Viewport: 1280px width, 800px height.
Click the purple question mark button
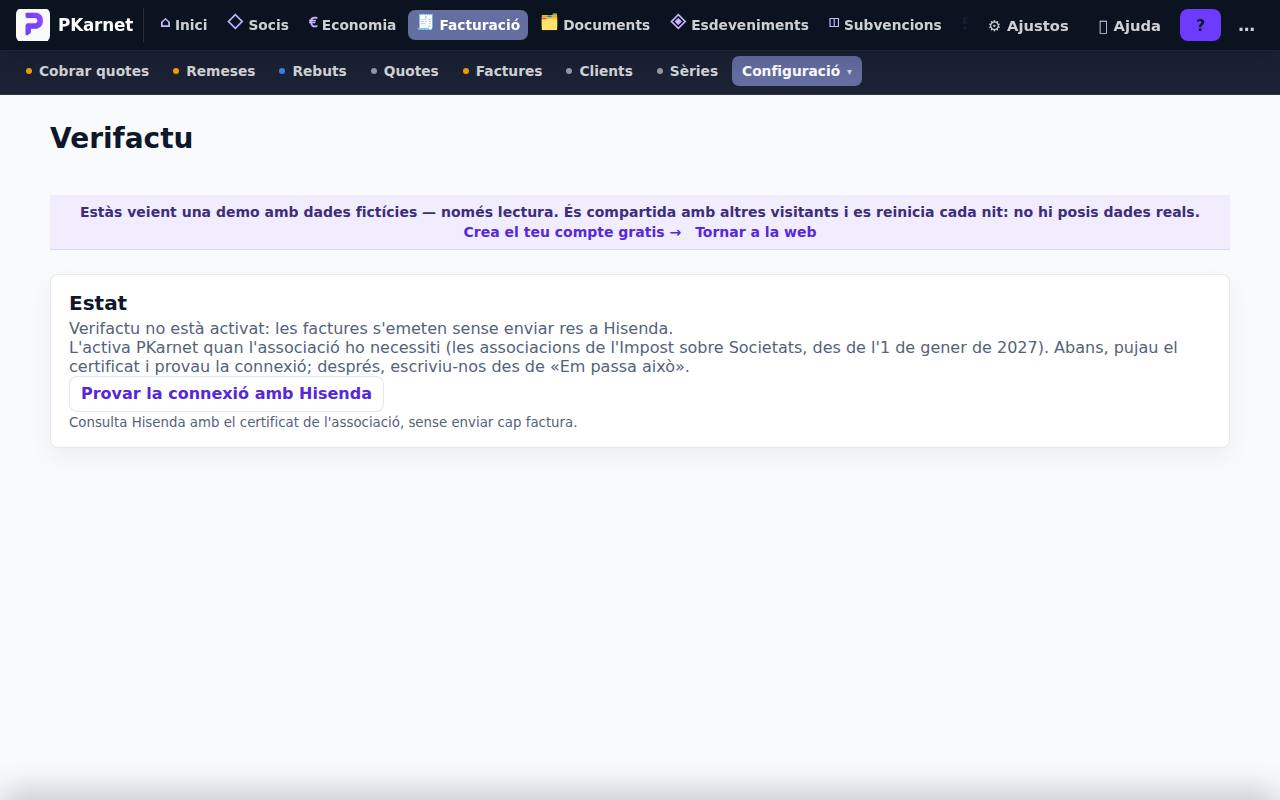[x=1200, y=26]
